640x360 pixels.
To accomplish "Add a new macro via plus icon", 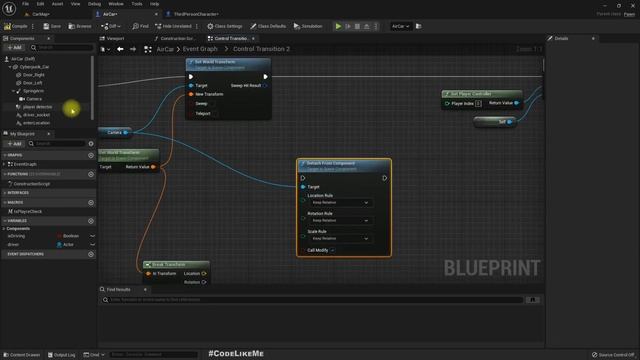I will 91,202.
